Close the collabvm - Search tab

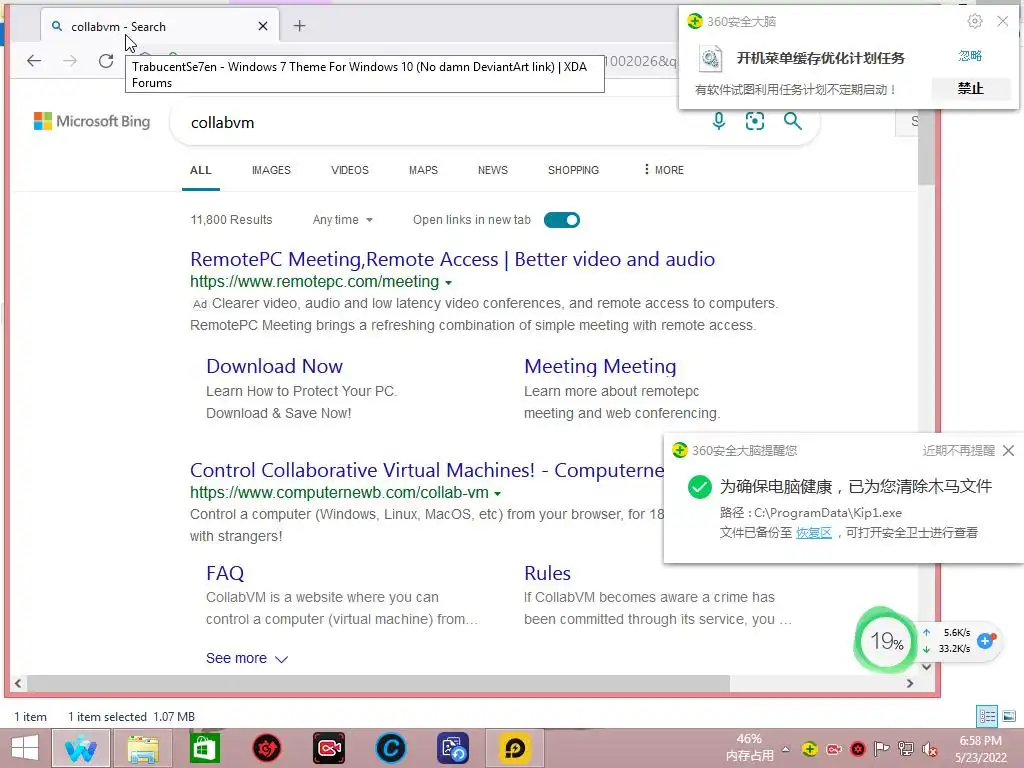[x=263, y=26]
